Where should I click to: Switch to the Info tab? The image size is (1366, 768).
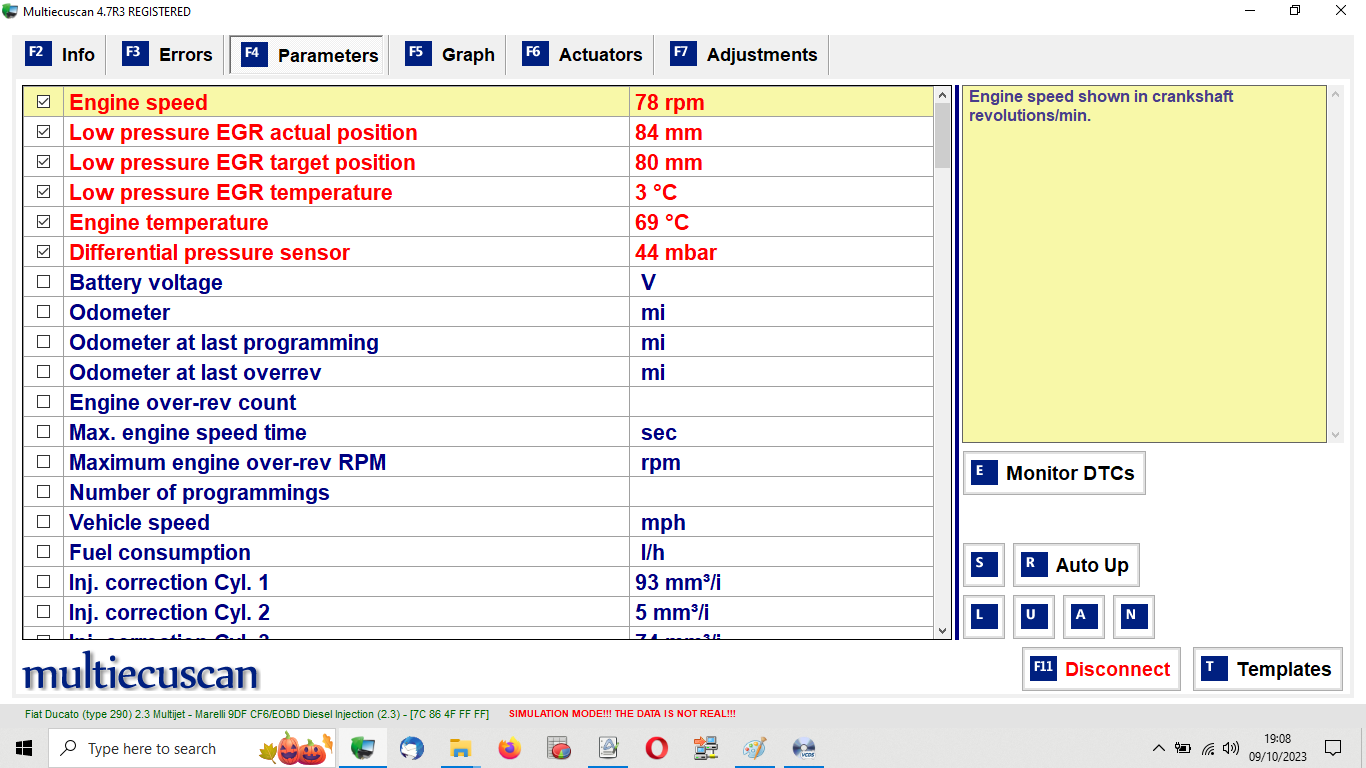click(x=61, y=55)
